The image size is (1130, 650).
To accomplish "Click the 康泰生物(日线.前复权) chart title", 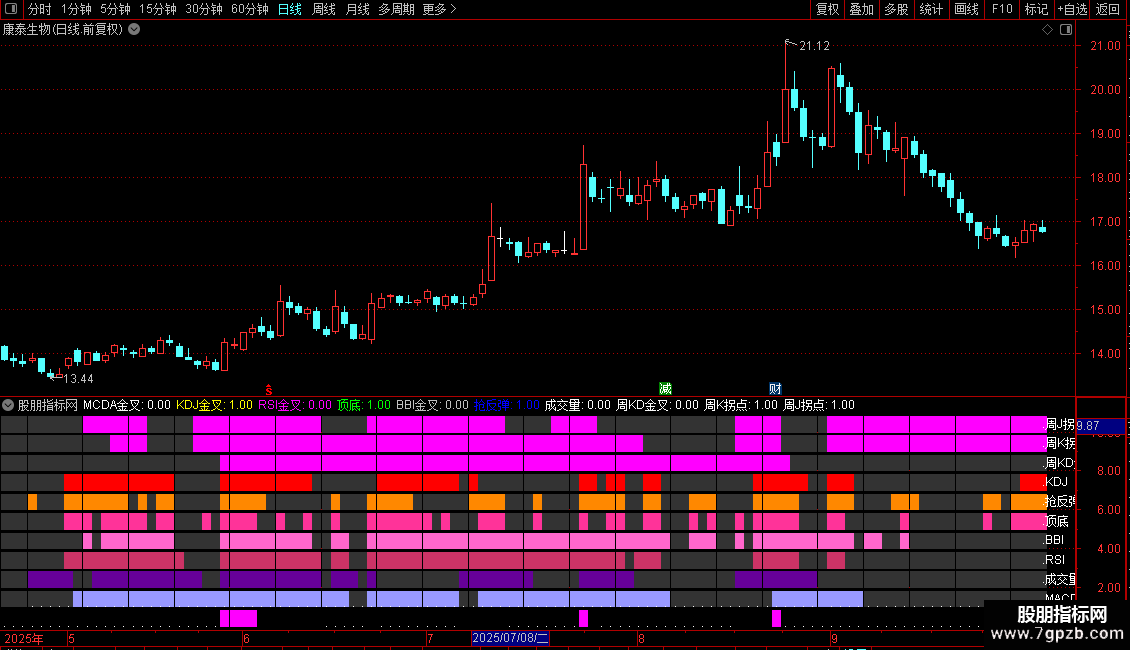I will coord(63,30).
